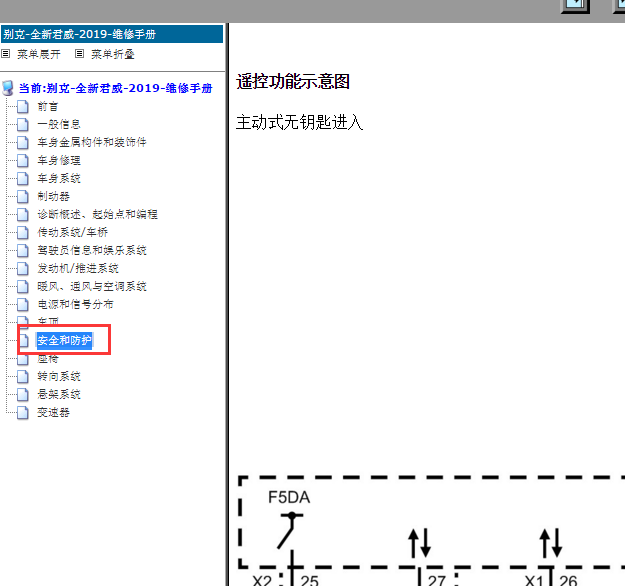Click the 变速器 page icon
The image size is (625, 586).
23,413
